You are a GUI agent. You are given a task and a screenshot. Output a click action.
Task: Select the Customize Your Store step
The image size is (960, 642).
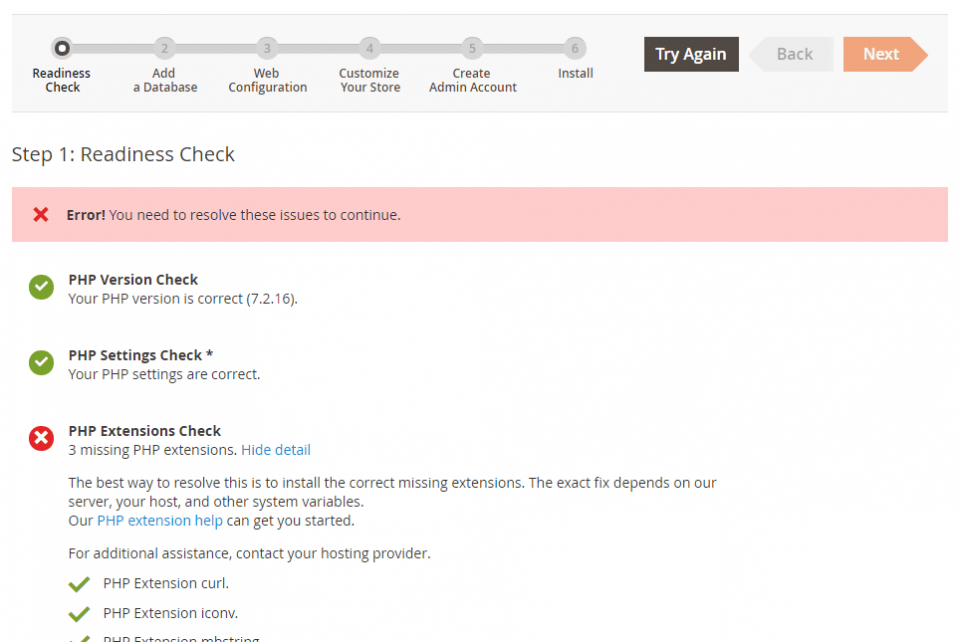pos(369,47)
